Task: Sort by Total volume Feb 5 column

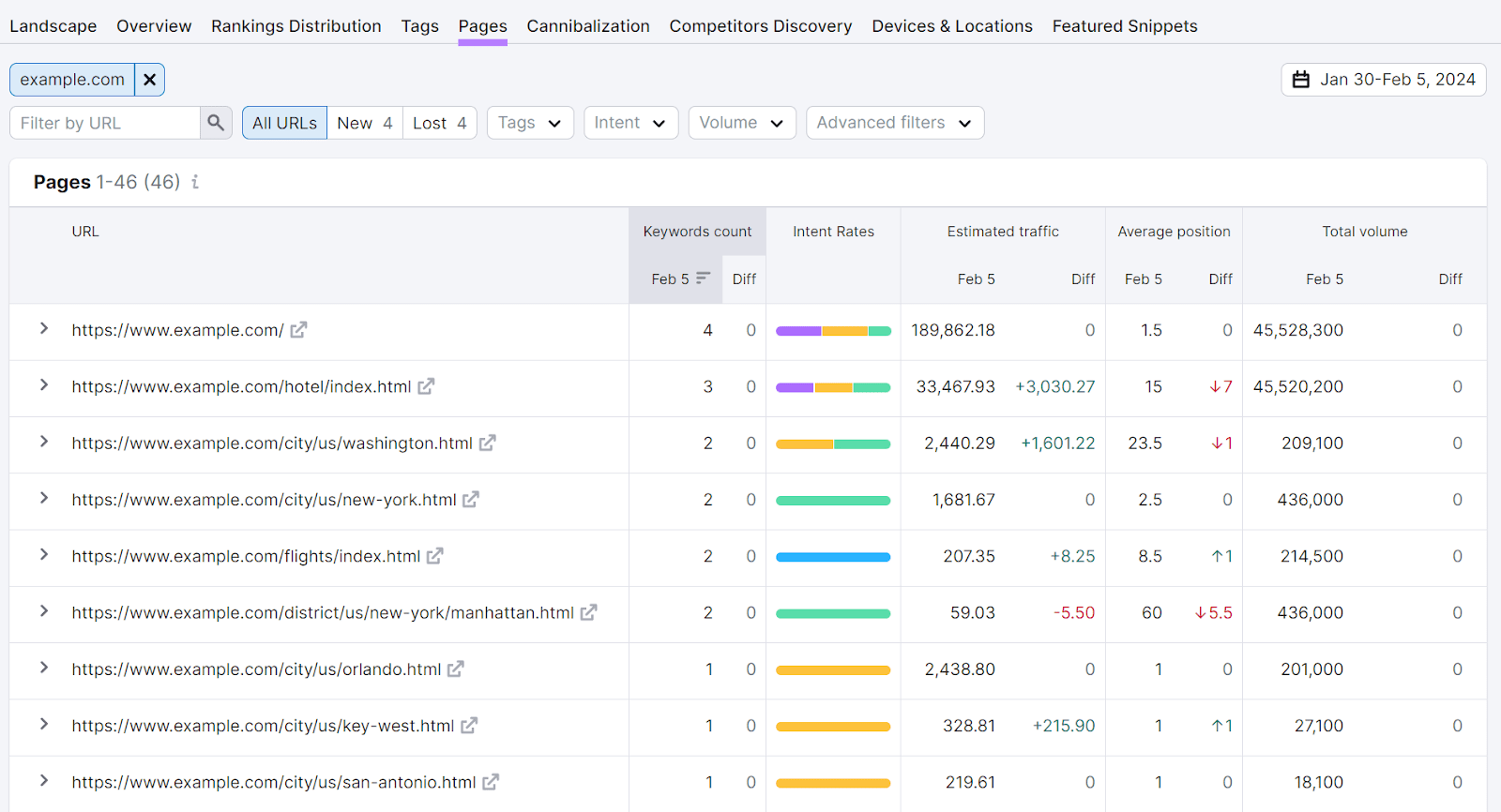Action: tap(1325, 278)
